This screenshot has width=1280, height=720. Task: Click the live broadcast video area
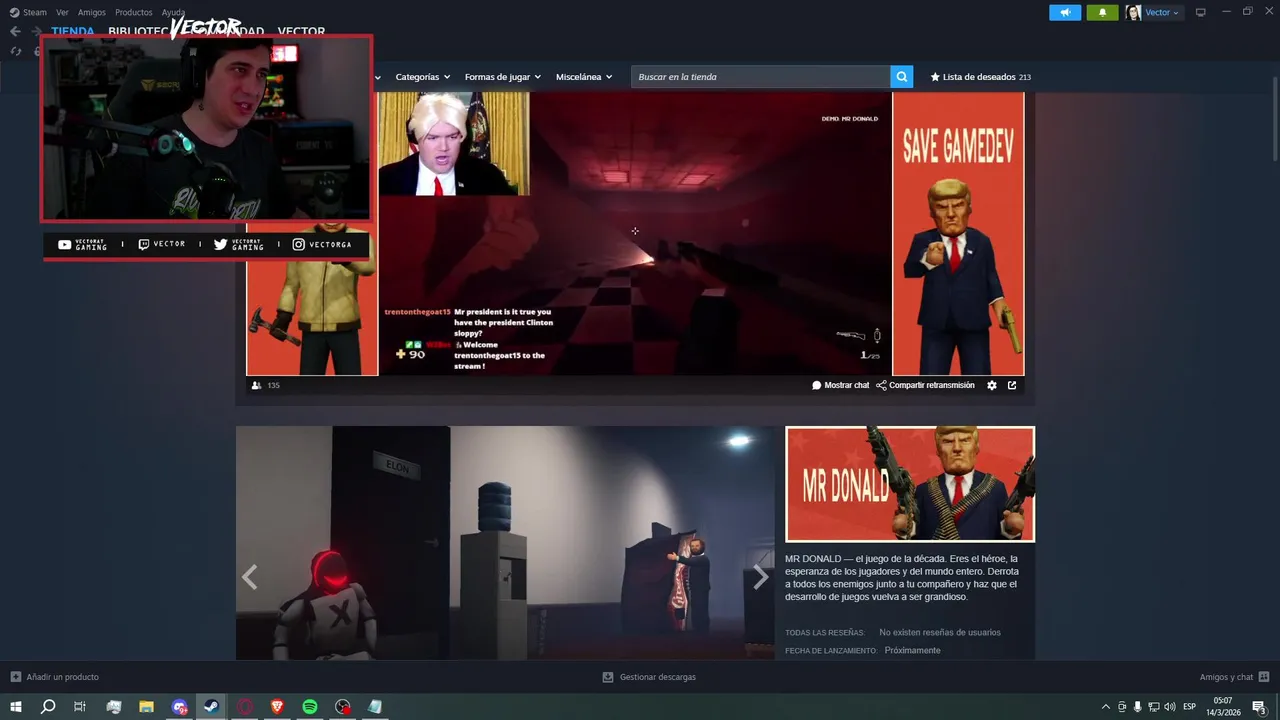[634, 234]
